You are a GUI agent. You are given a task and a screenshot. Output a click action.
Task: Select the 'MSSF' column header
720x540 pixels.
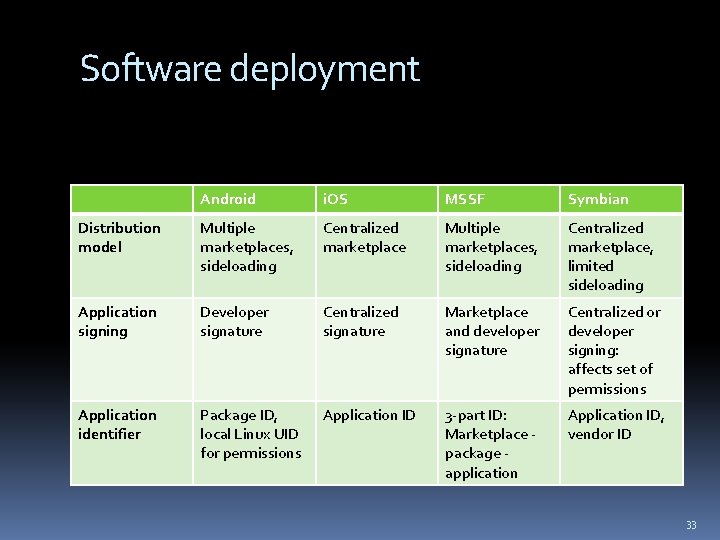[499, 199]
